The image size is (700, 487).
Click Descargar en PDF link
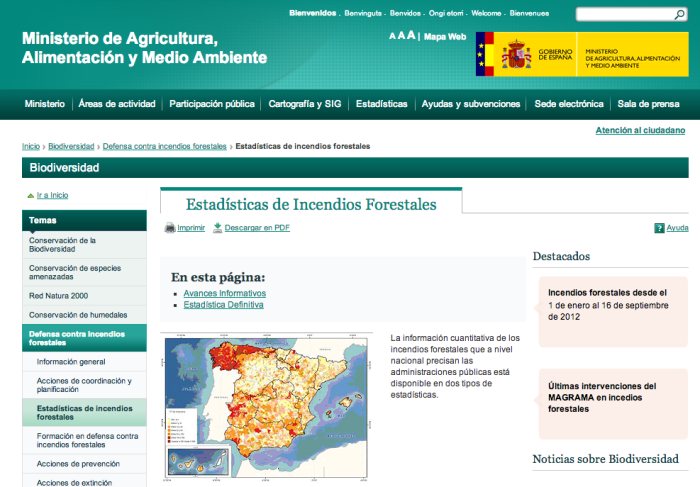(257, 228)
